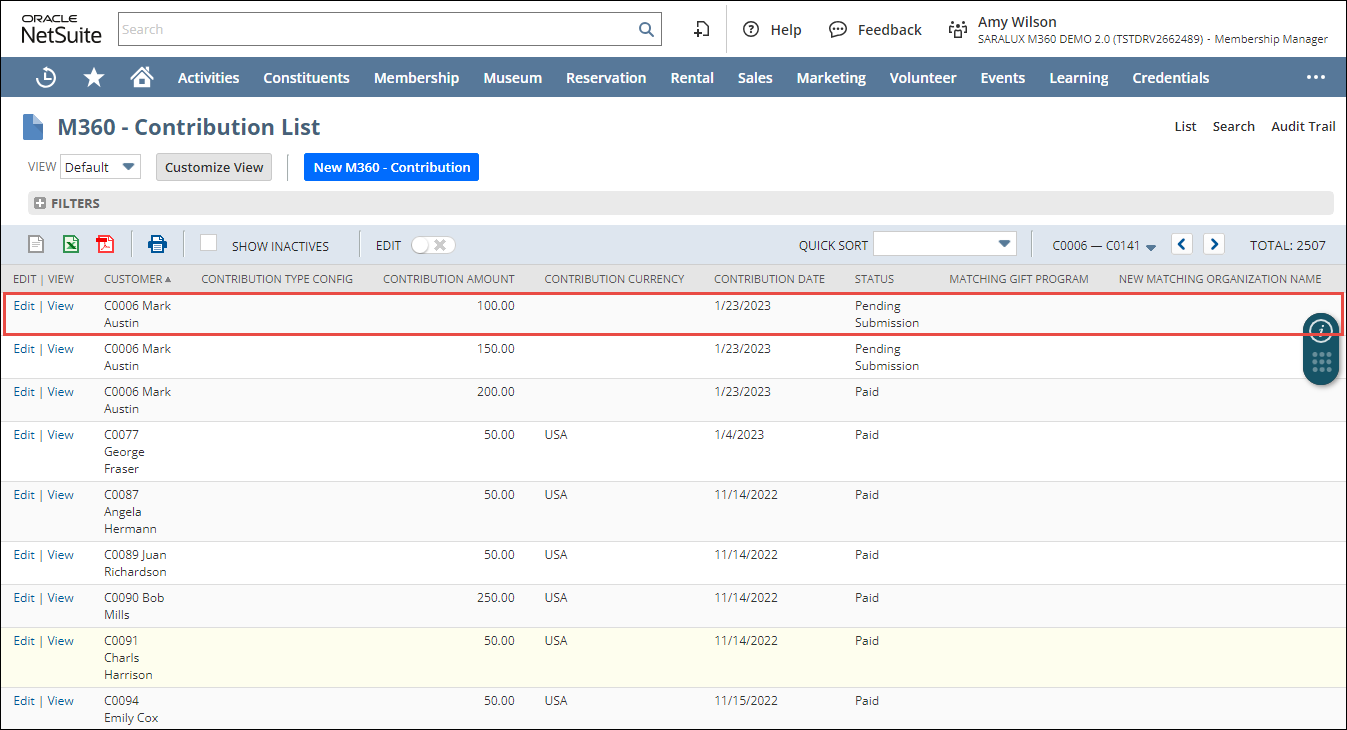The image size is (1347, 730).
Task: Click the more options ellipsis in navbar
Action: (x=1315, y=78)
